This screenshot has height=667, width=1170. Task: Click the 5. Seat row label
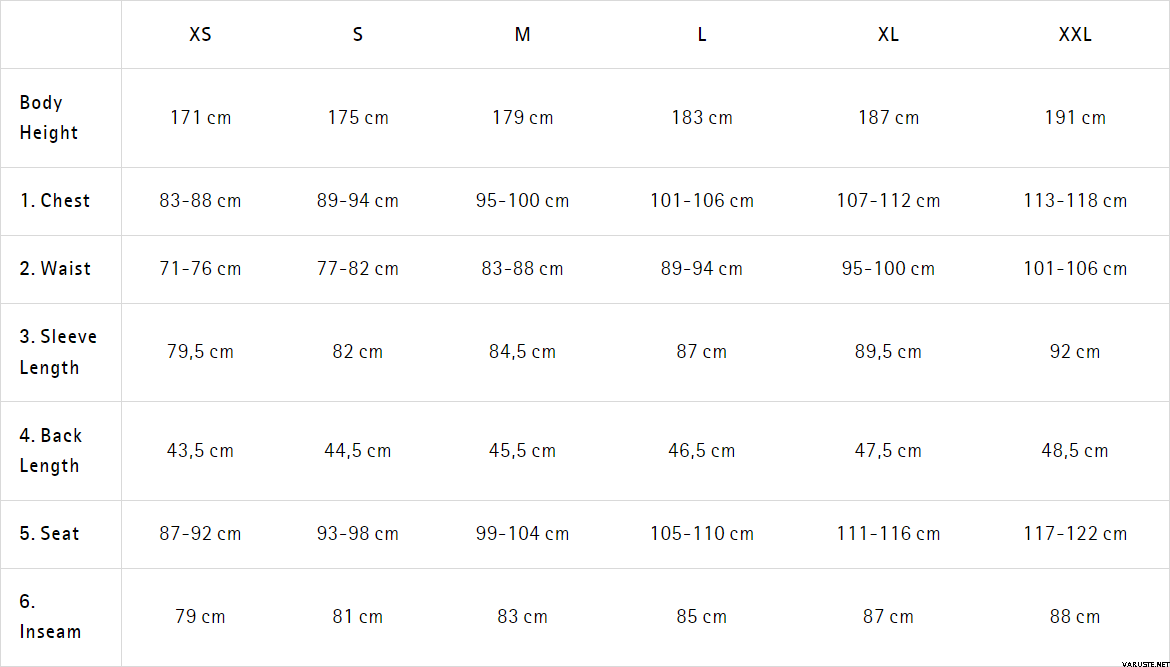click(x=50, y=534)
